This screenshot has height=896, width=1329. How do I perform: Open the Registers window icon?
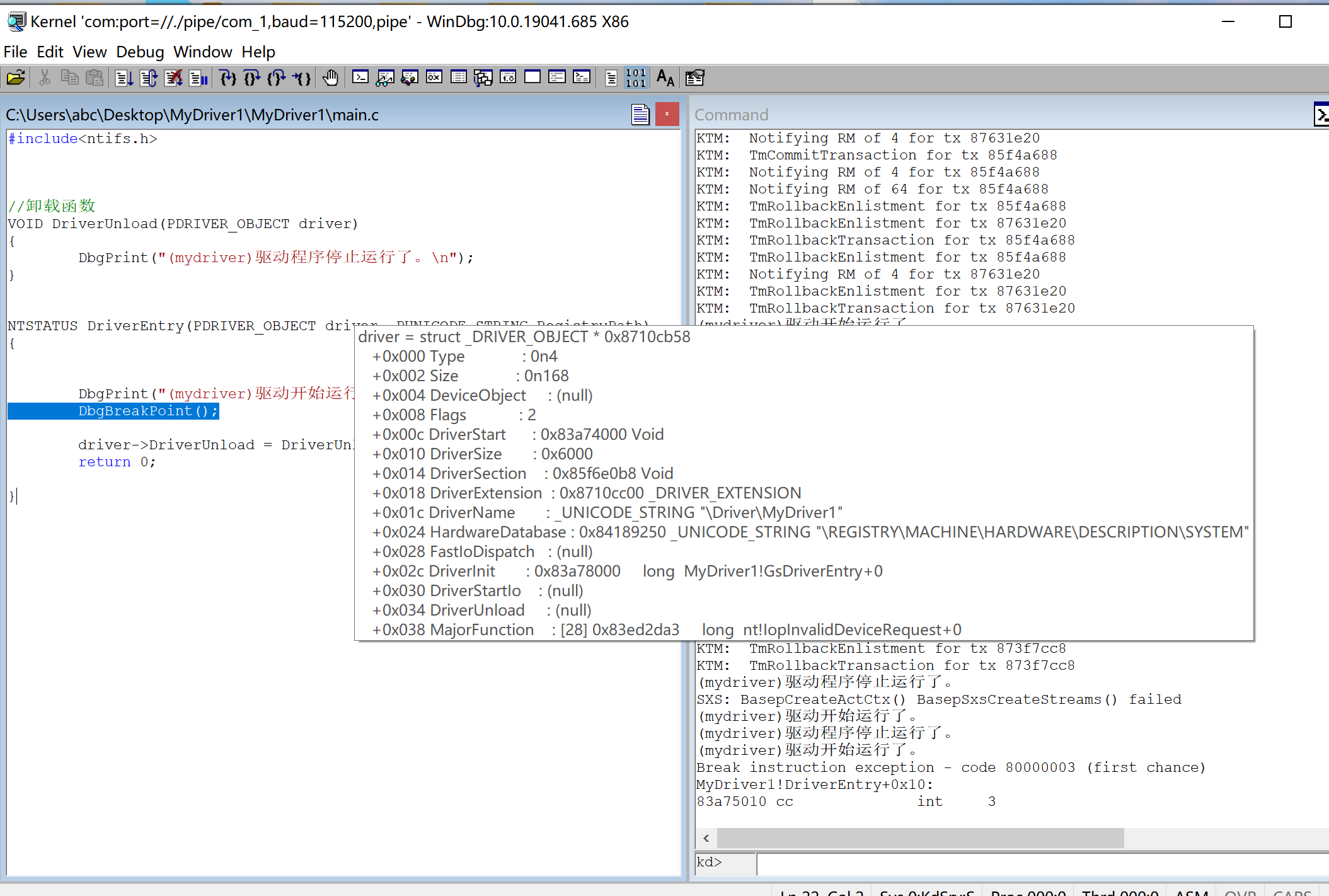tap(434, 78)
